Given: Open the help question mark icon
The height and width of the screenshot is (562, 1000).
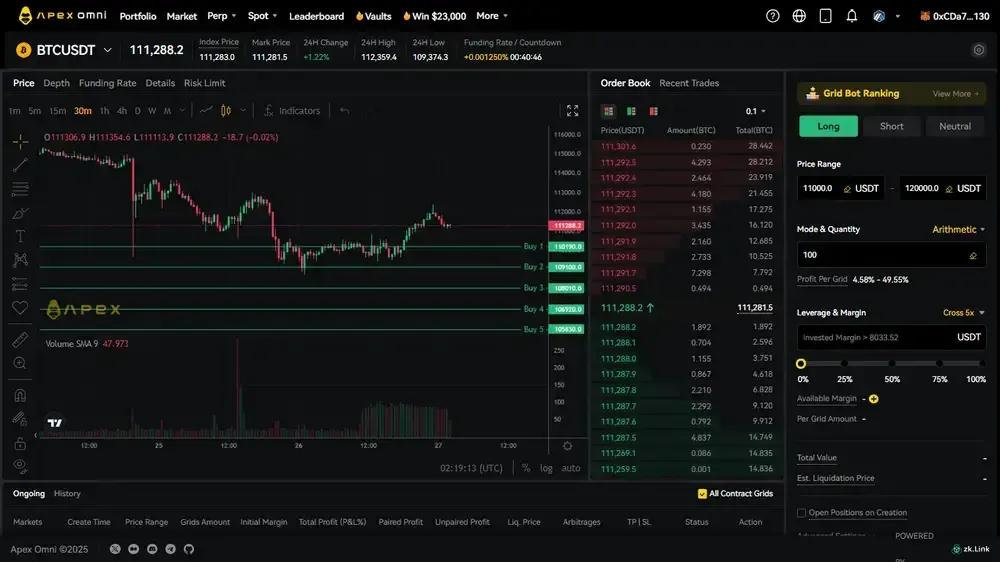Looking at the screenshot, I should pos(772,16).
